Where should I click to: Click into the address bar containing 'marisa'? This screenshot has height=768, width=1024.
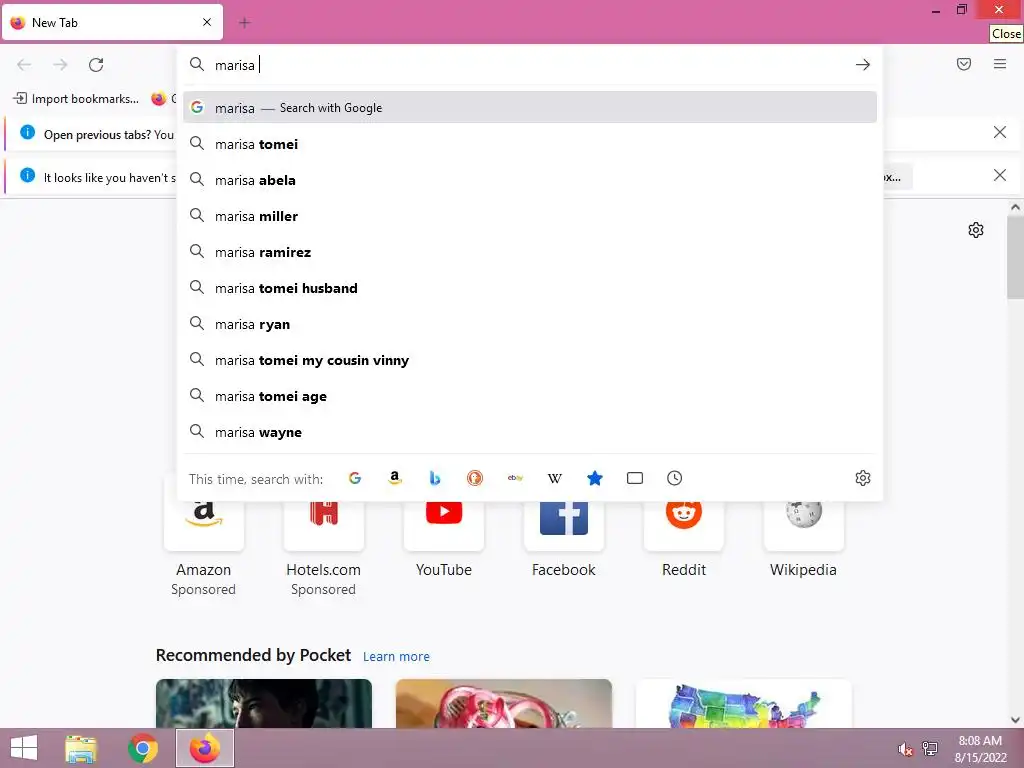pos(530,65)
